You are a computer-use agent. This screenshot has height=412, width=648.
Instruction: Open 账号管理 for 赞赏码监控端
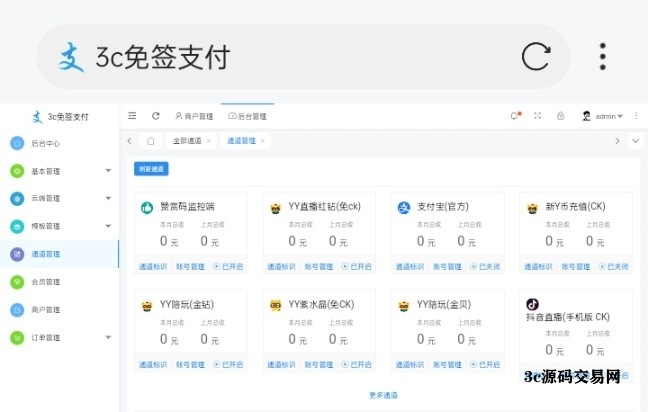pyautogui.click(x=191, y=267)
